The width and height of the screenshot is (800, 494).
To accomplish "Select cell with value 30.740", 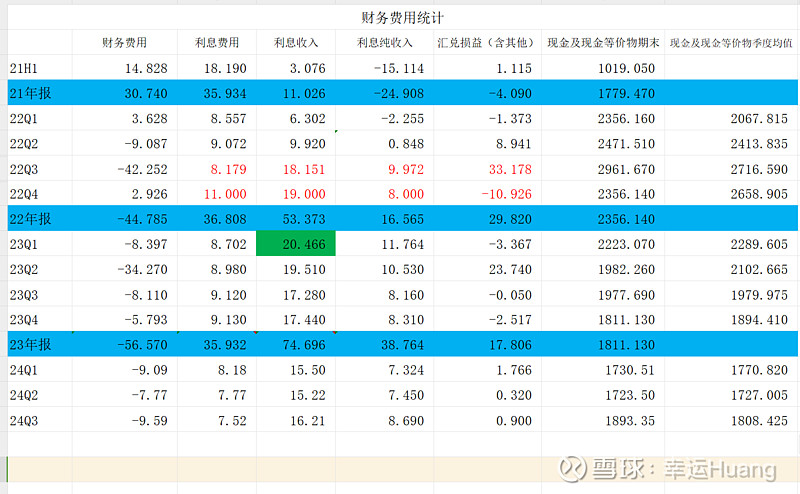I will click(x=146, y=93).
